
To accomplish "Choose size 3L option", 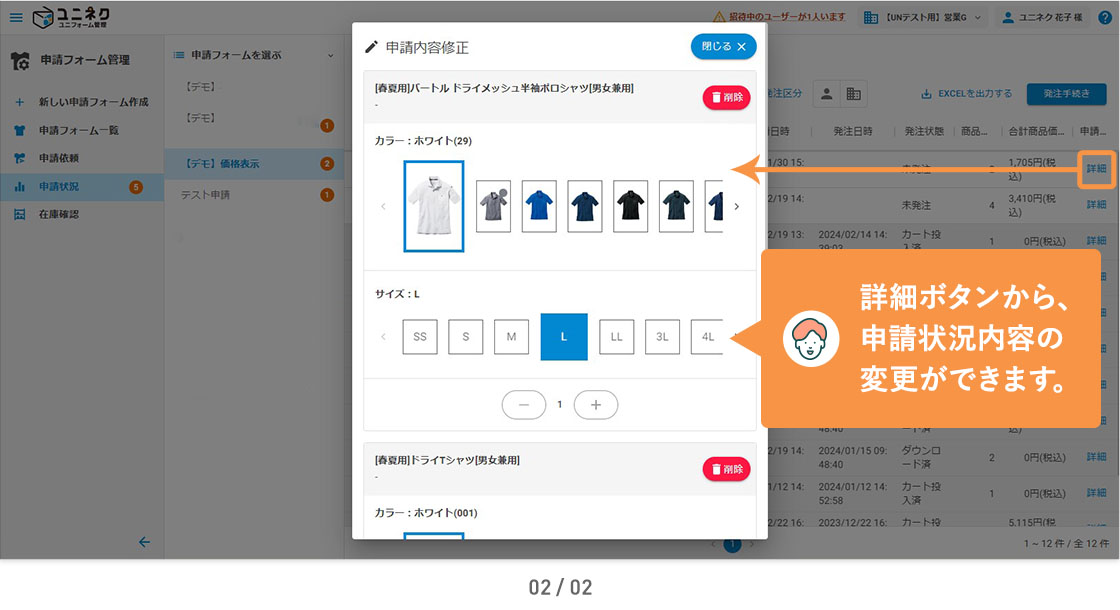I will click(x=662, y=337).
